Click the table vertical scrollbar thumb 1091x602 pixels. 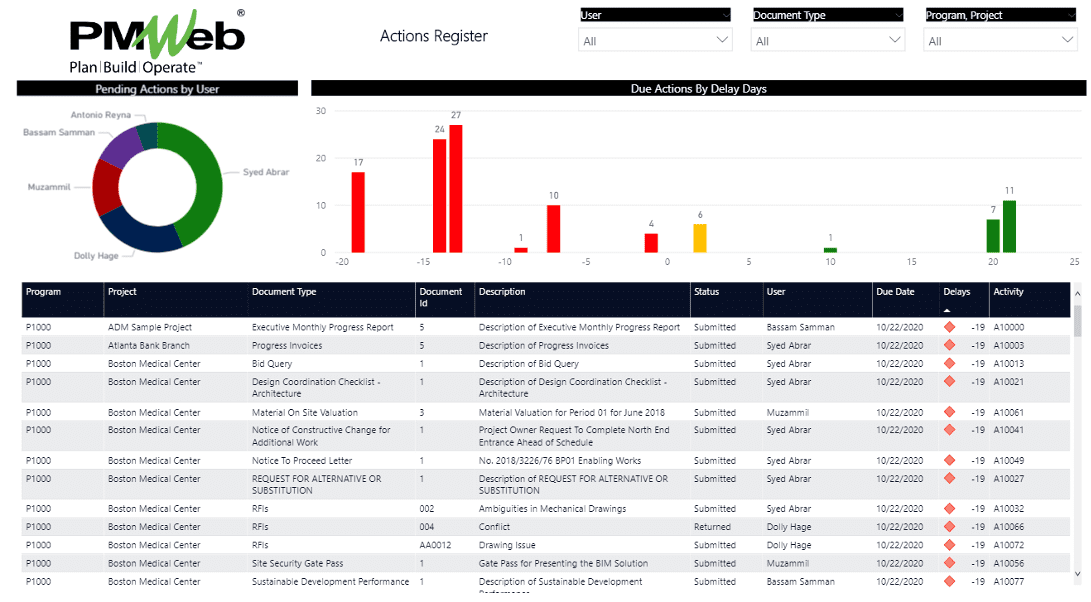point(1077,320)
